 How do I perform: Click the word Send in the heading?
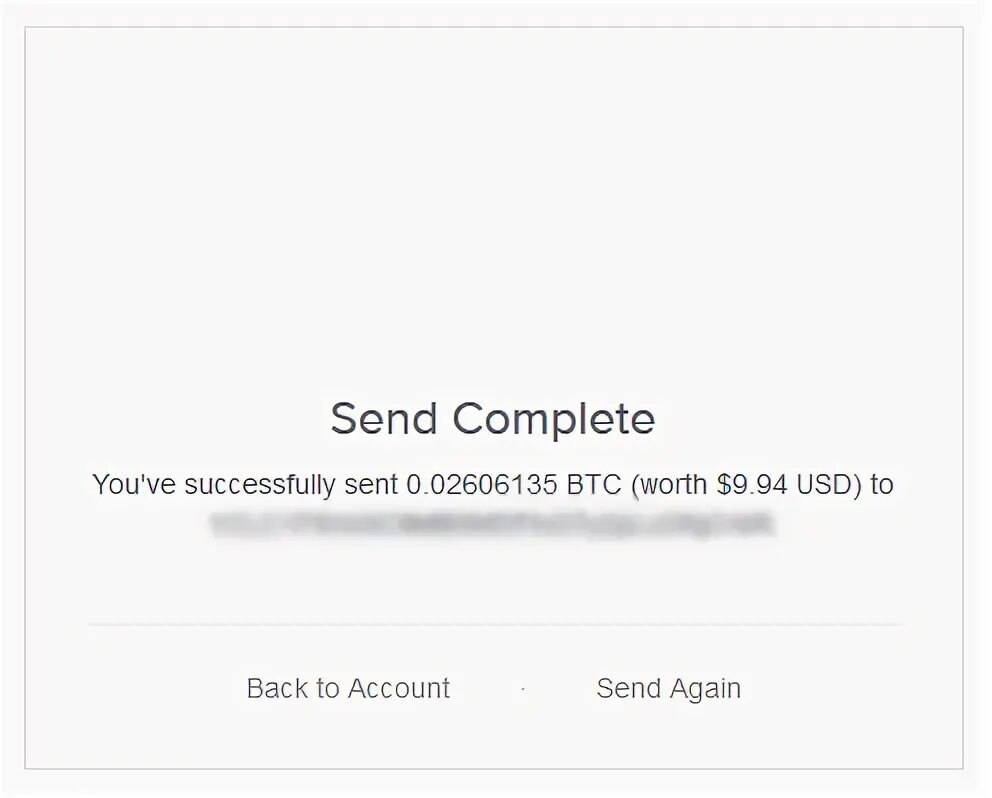tap(384, 418)
